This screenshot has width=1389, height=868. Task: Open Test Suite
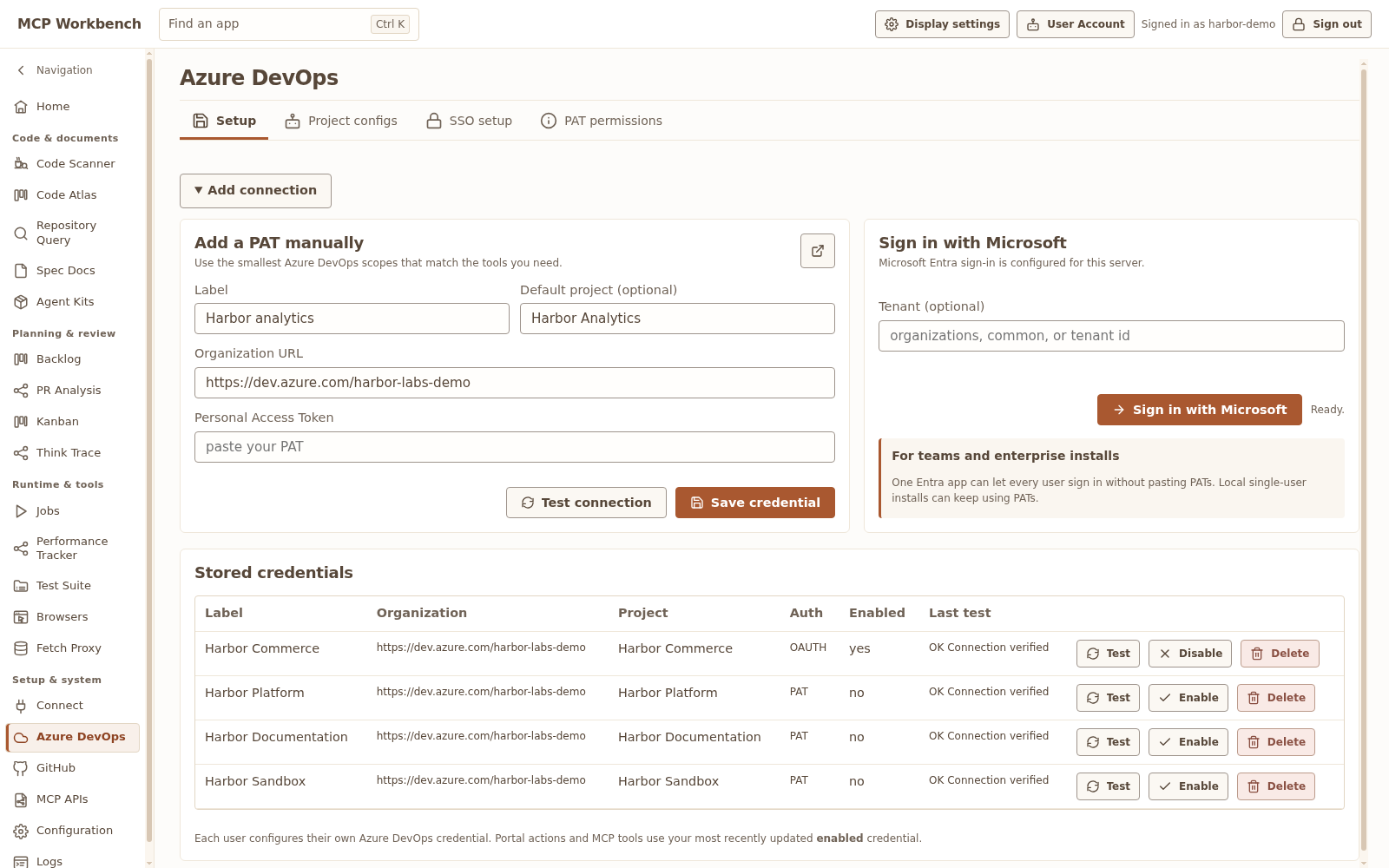click(x=73, y=586)
